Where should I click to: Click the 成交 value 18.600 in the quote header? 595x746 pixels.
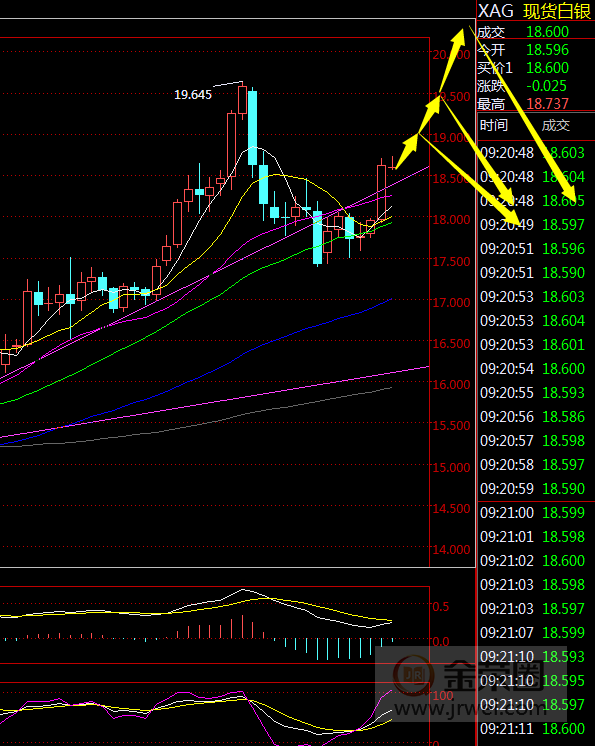click(x=547, y=32)
